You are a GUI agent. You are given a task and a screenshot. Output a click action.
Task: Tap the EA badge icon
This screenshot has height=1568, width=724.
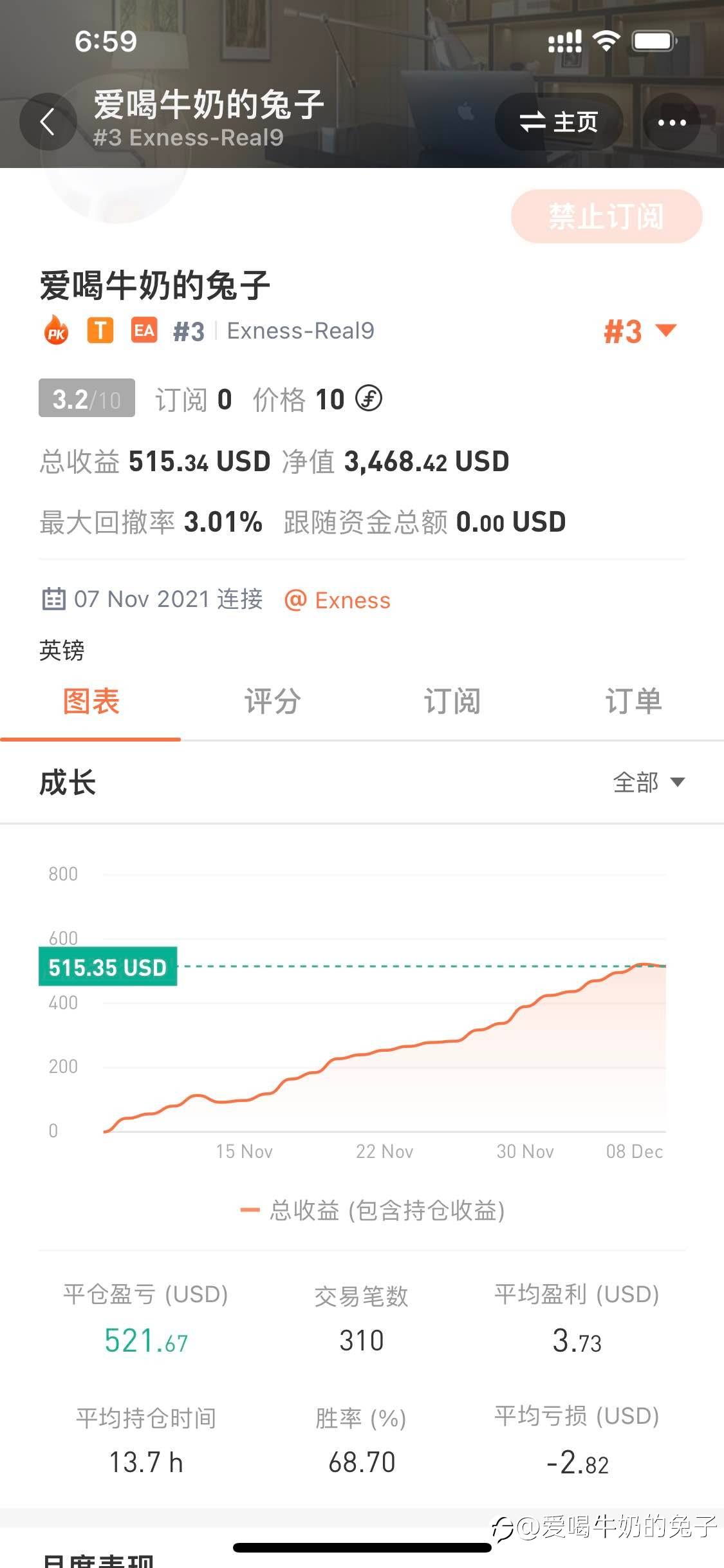(x=144, y=331)
